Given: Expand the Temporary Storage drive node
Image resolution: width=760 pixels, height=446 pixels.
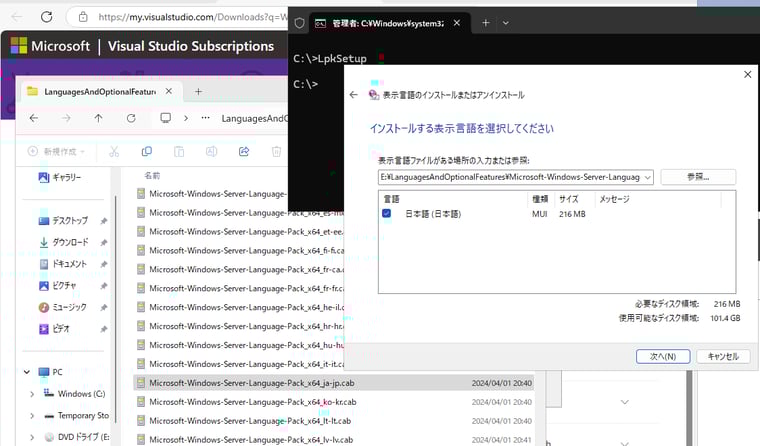Looking at the screenshot, I should [x=32, y=415].
